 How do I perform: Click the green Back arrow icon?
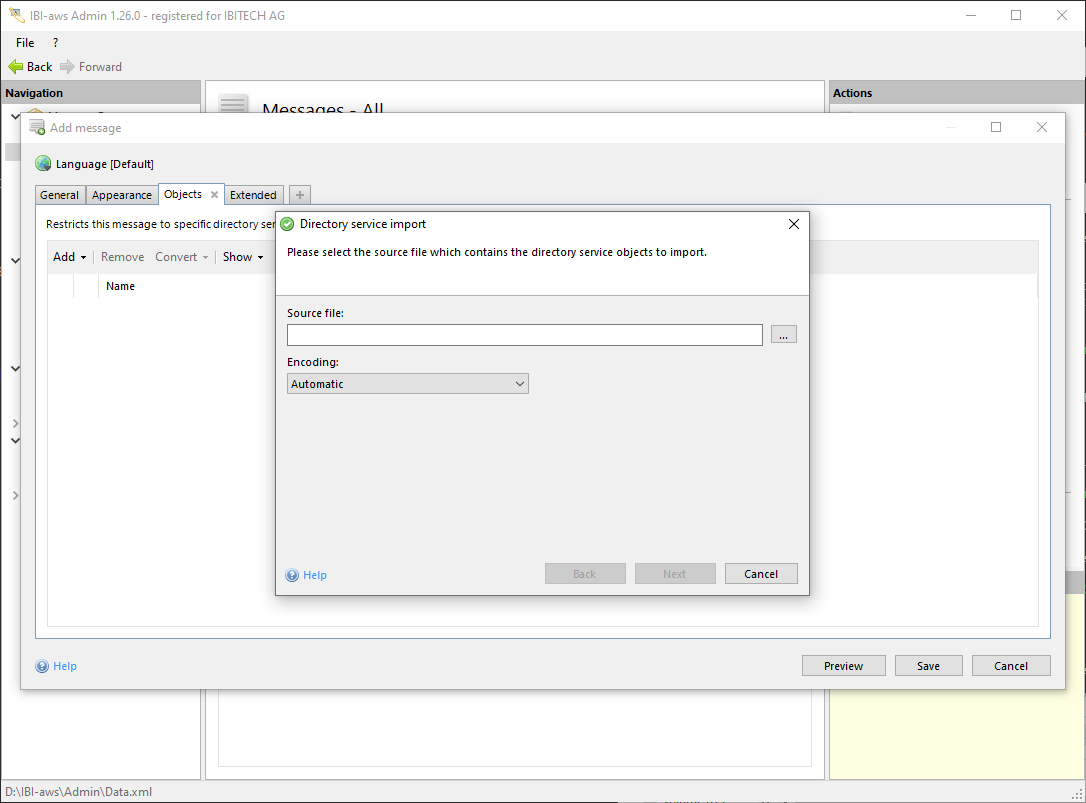(x=16, y=67)
